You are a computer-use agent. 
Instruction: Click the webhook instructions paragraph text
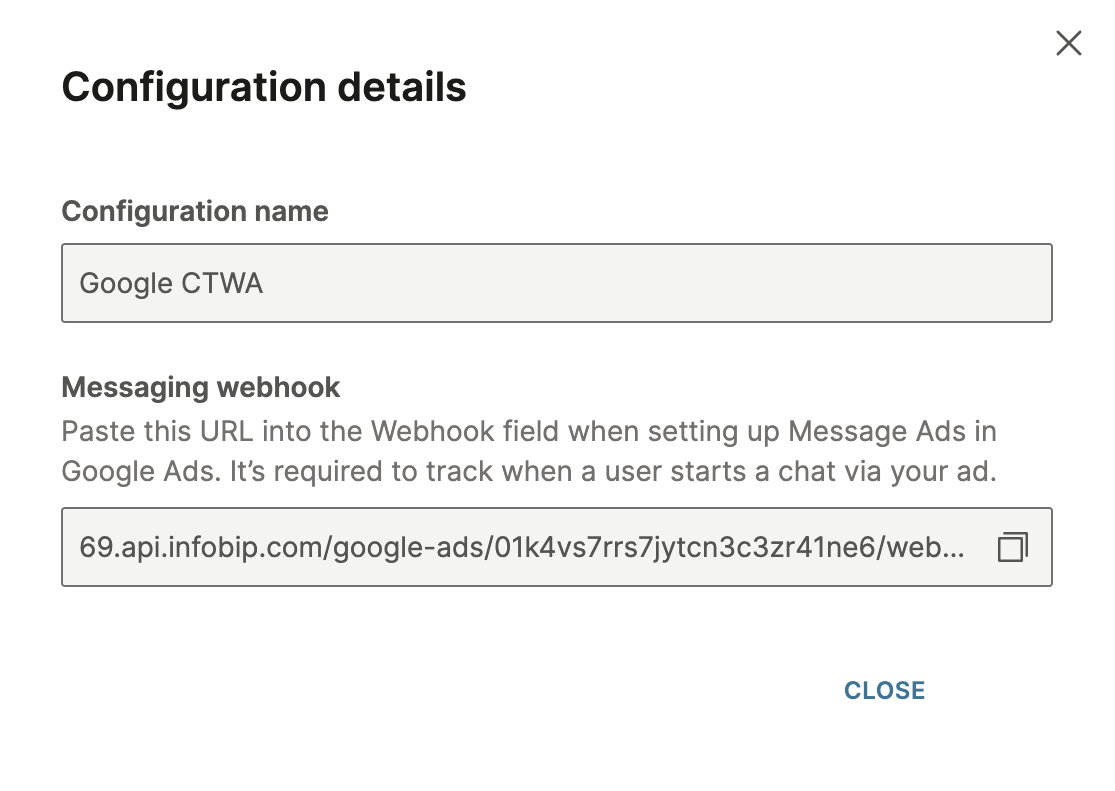(x=530, y=451)
